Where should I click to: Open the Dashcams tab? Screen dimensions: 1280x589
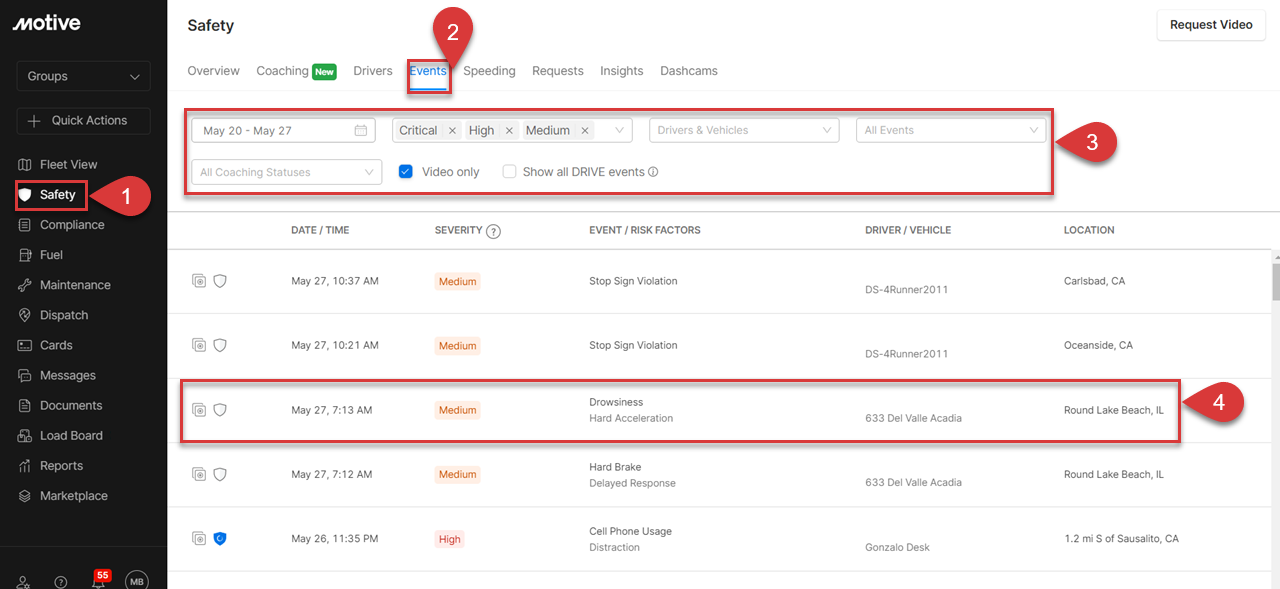point(688,71)
